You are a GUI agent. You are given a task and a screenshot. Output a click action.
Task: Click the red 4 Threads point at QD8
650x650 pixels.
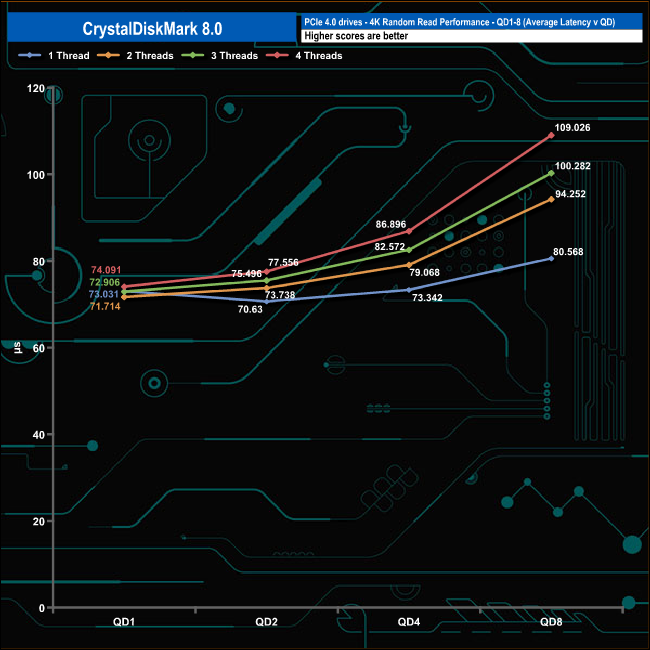click(x=551, y=135)
